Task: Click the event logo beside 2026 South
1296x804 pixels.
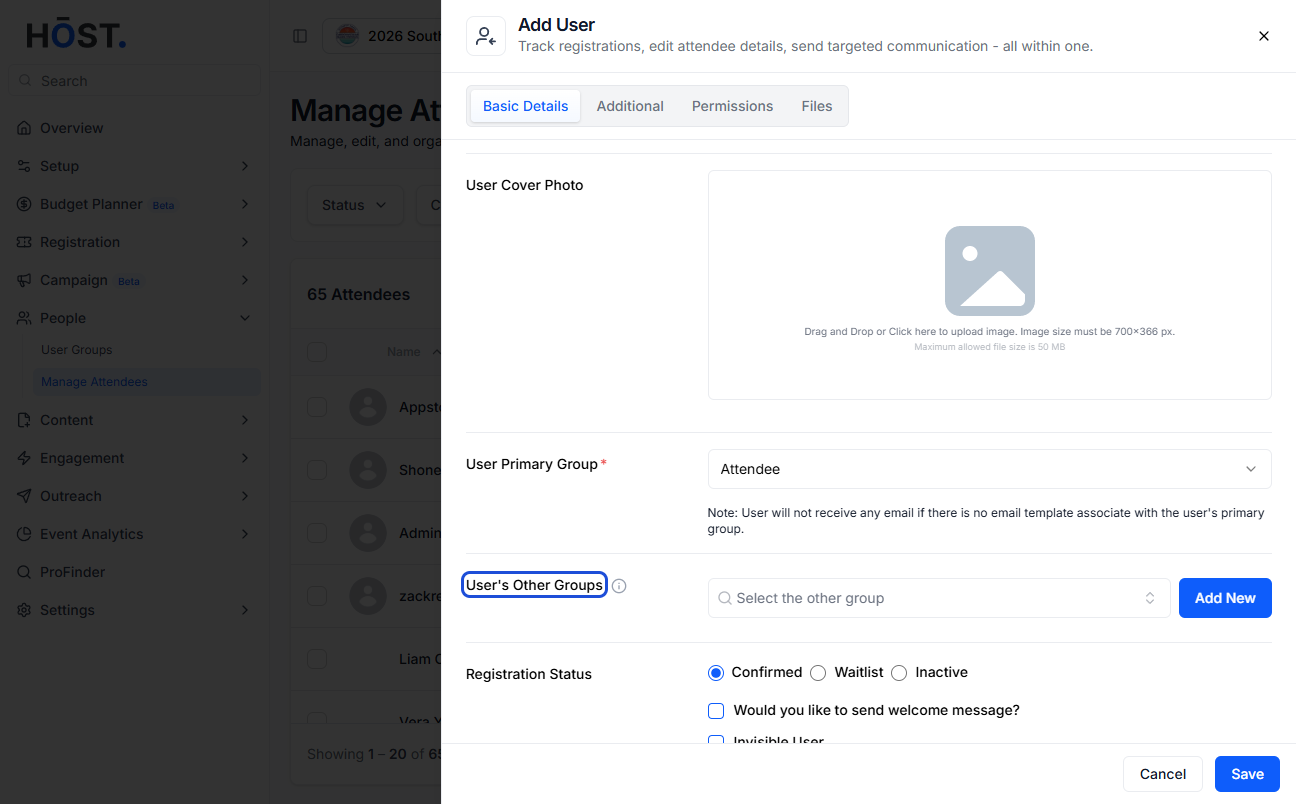Action: point(346,36)
